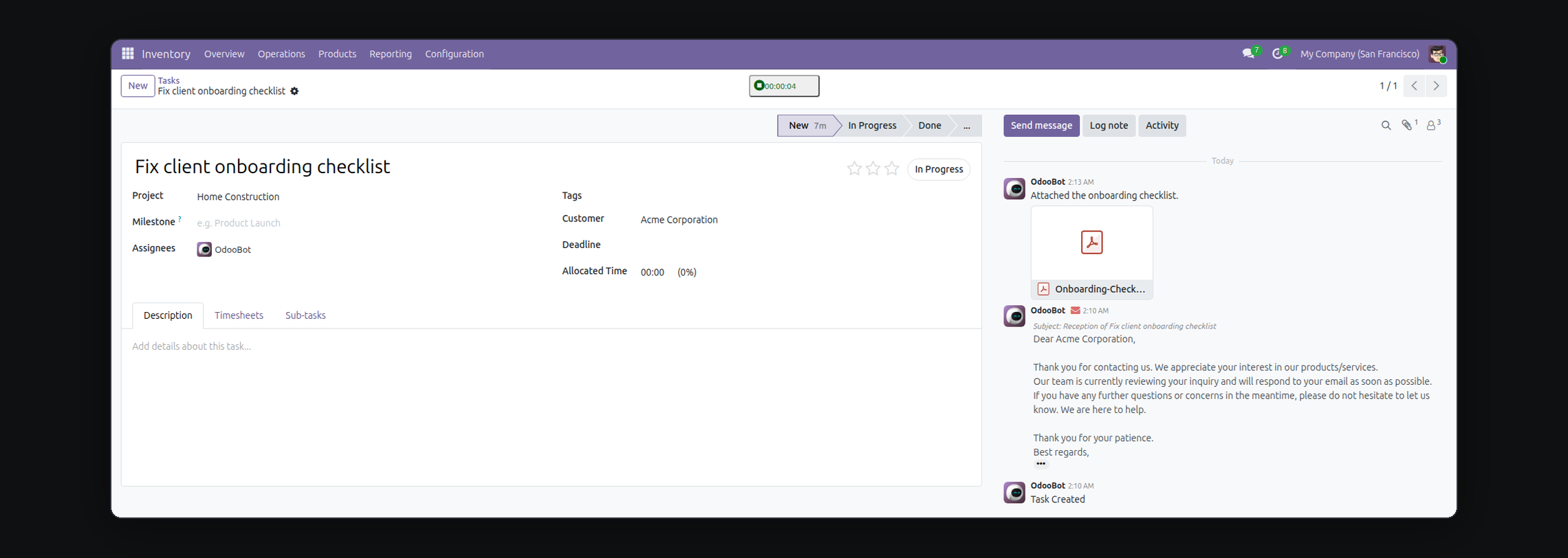Stop the running timer button
The height and width of the screenshot is (558, 1568).
pos(784,86)
